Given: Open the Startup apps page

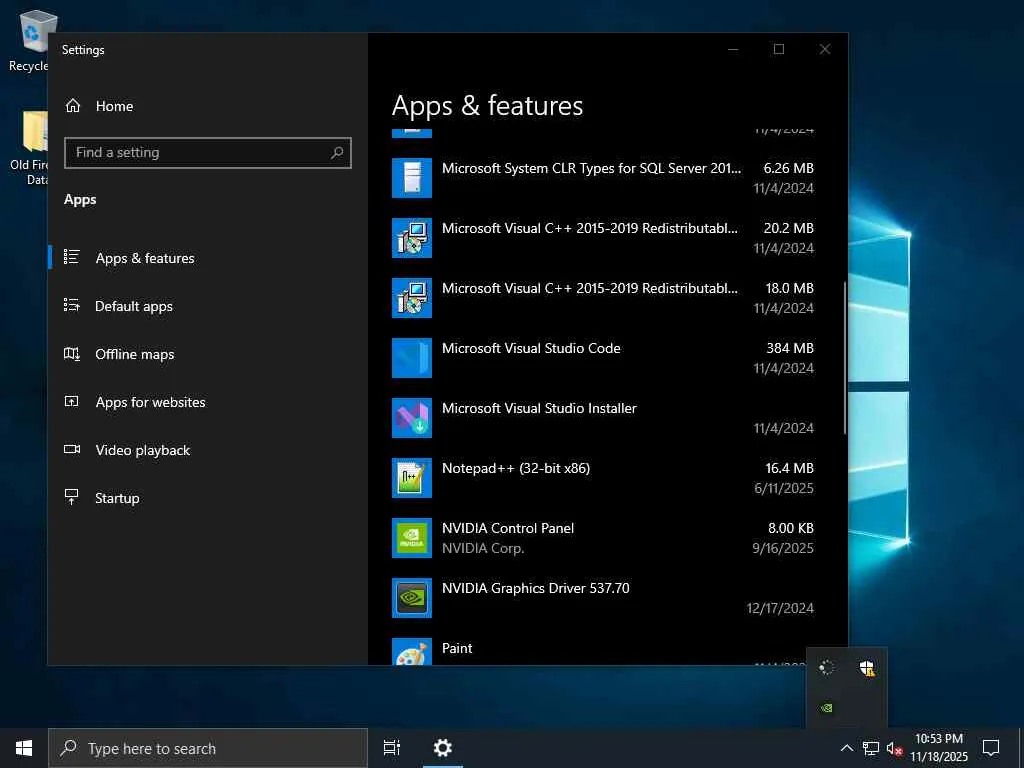Looking at the screenshot, I should 117,498.
